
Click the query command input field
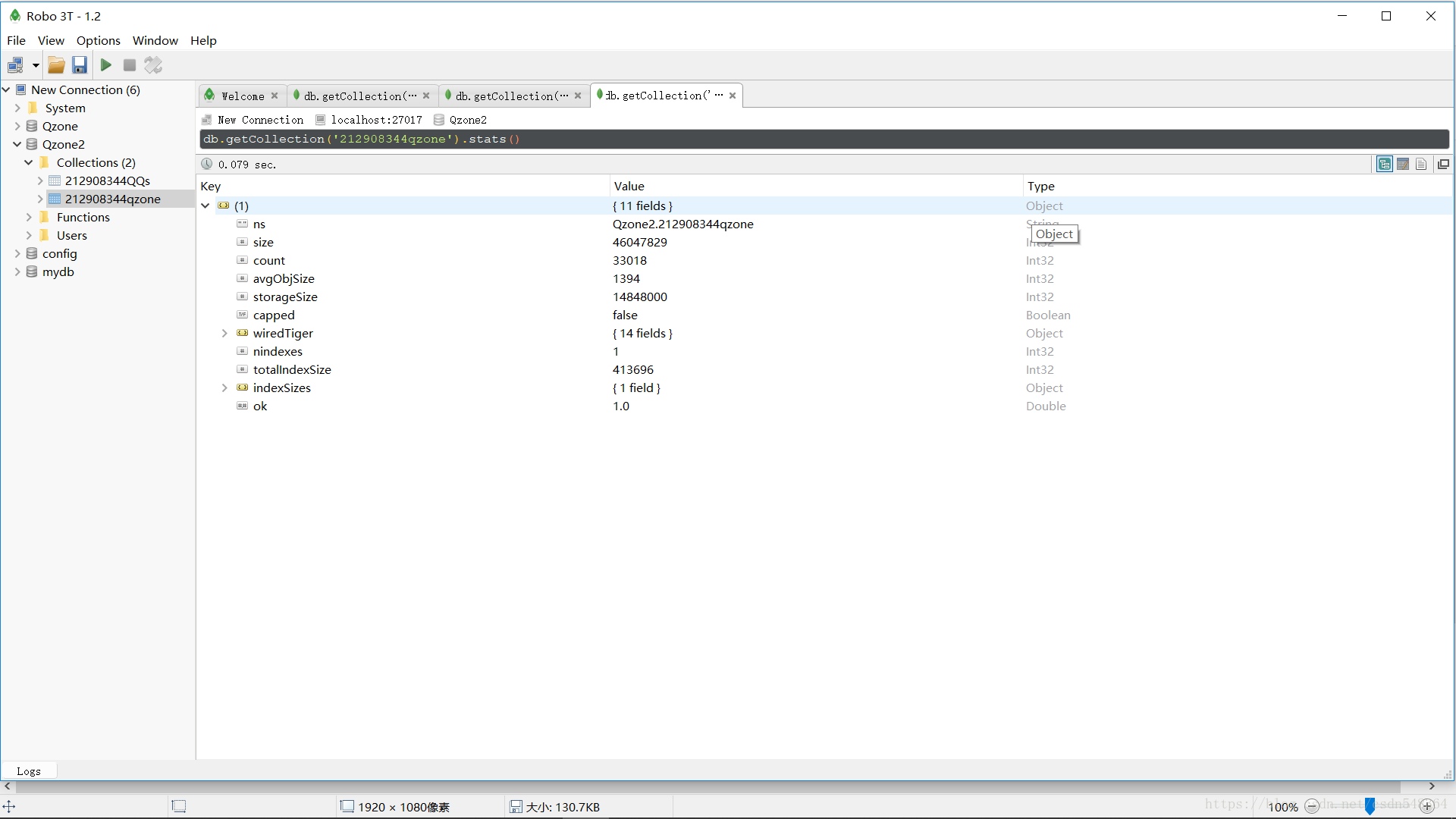(x=824, y=140)
